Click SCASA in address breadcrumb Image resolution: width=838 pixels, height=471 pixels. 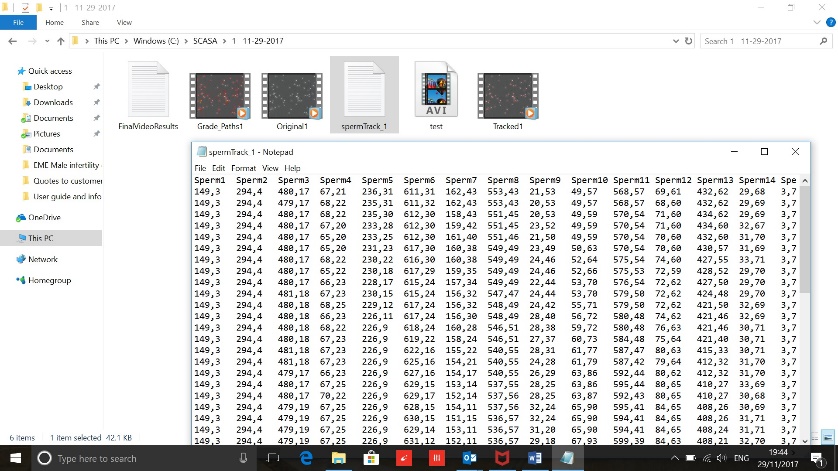pyautogui.click(x=205, y=41)
